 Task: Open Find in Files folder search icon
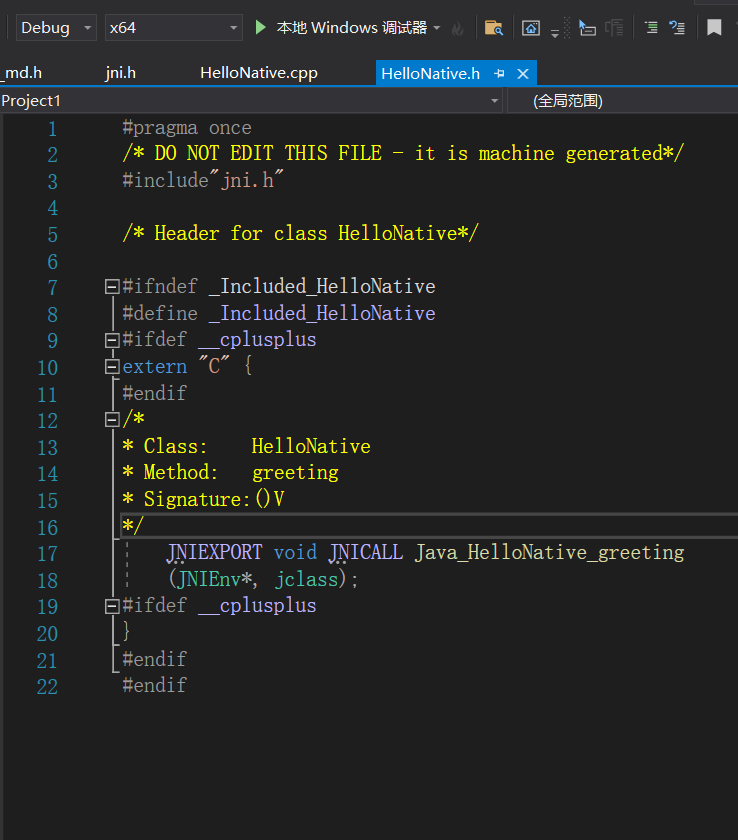coord(493,28)
